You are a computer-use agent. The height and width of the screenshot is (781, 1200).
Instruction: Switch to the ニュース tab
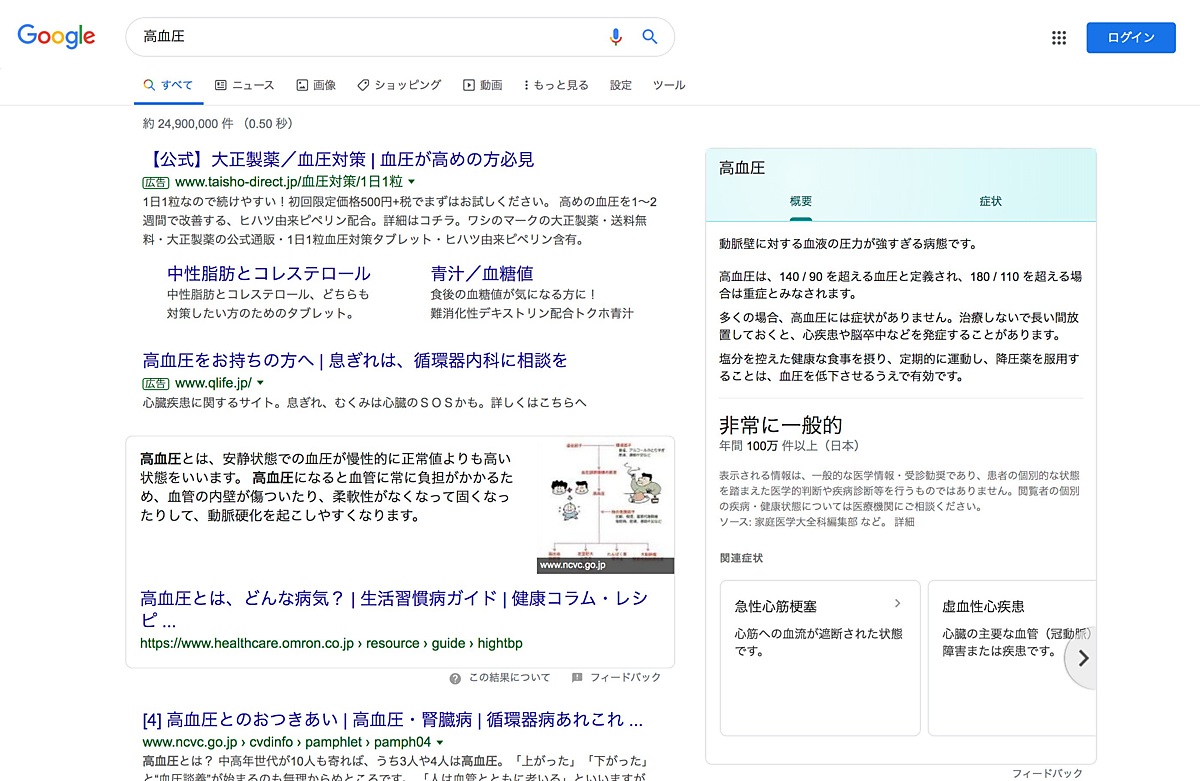[244, 85]
